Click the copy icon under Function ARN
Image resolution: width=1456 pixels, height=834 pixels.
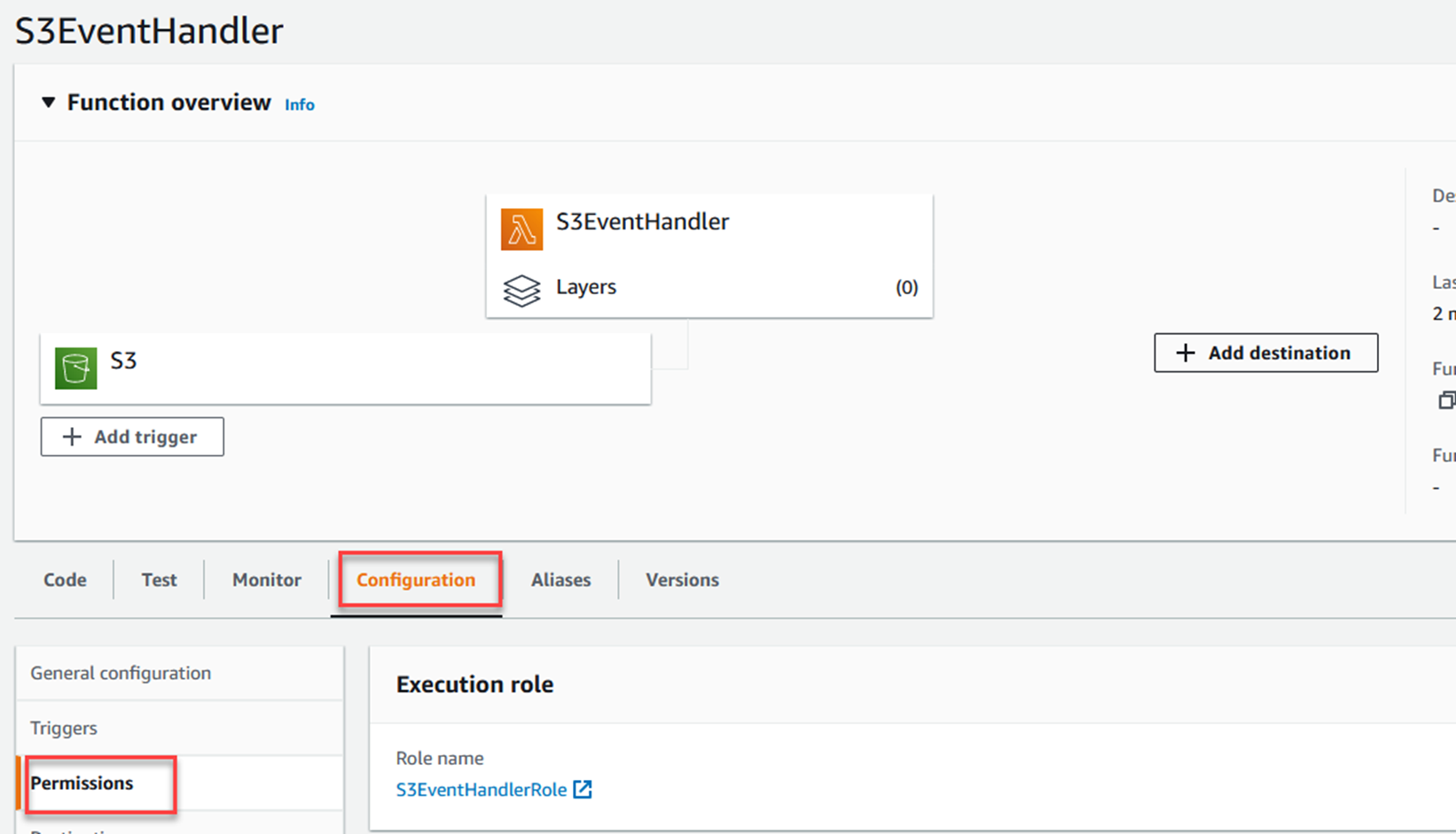[x=1447, y=401]
